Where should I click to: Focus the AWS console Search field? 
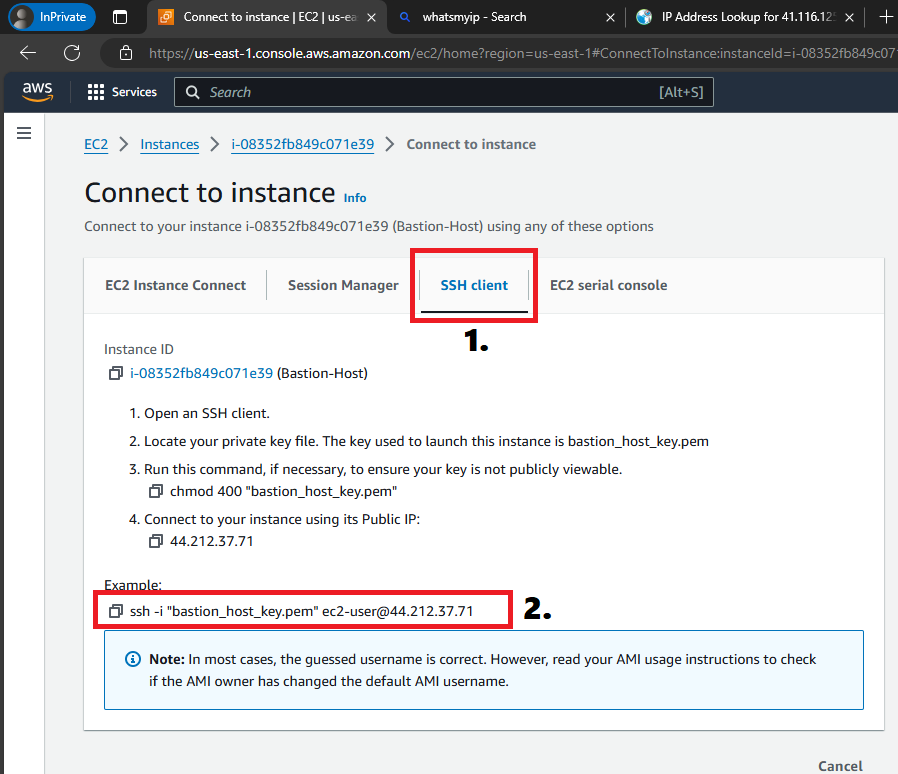click(444, 92)
